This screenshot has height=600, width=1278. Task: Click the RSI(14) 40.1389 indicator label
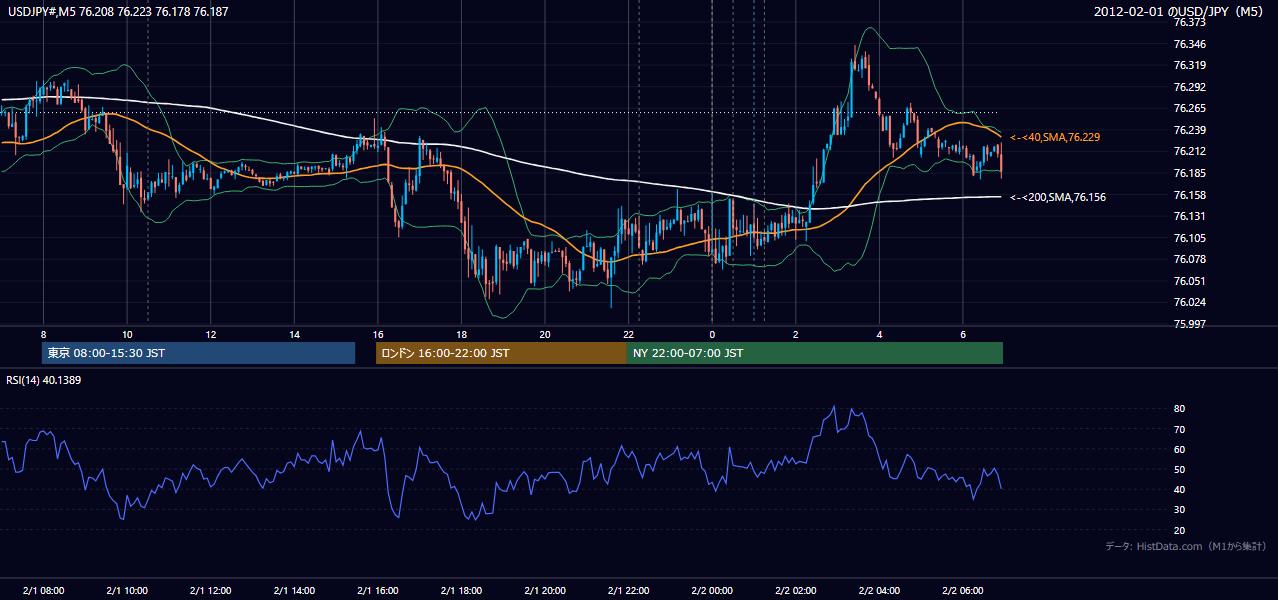[44, 380]
